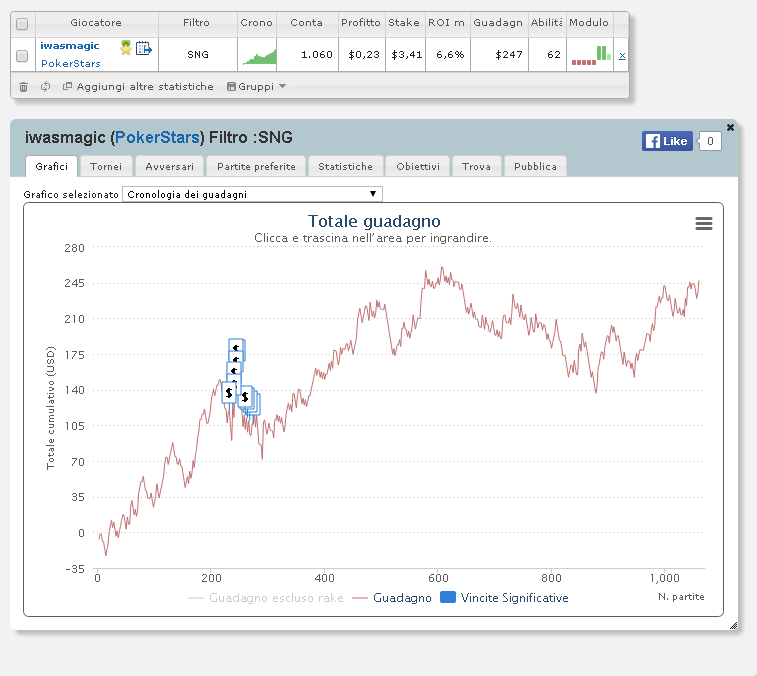Open the Gruppi dropdown
The width and height of the screenshot is (757, 676).
(x=256, y=86)
